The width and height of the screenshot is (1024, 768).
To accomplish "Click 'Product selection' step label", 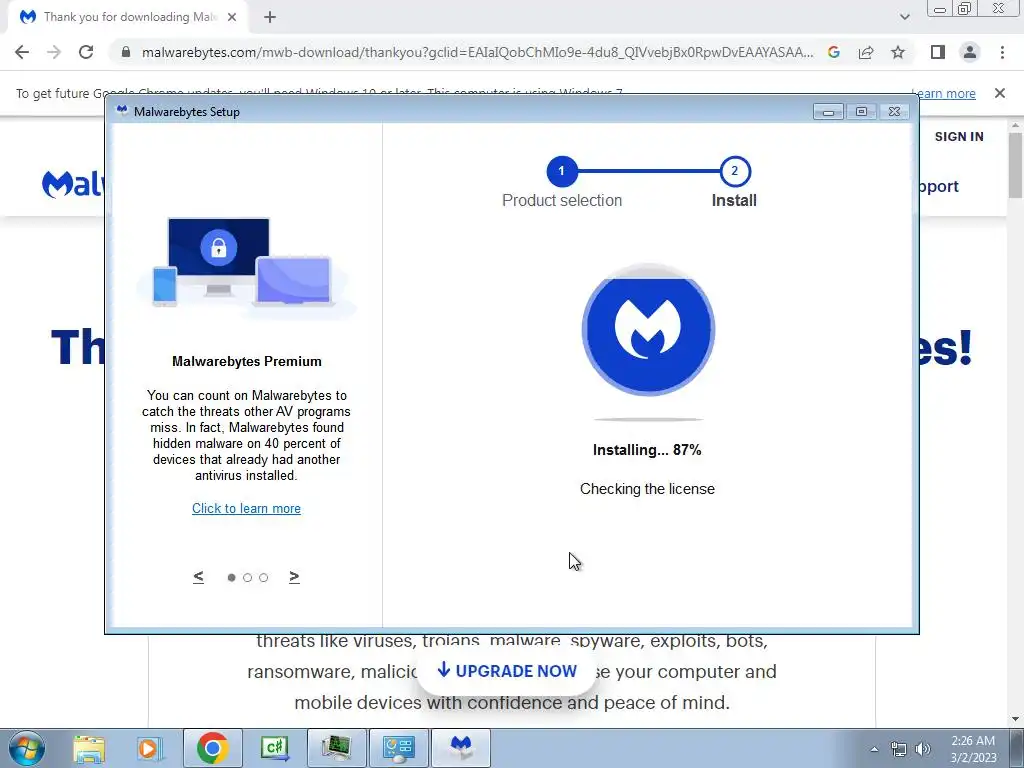I will click(562, 200).
